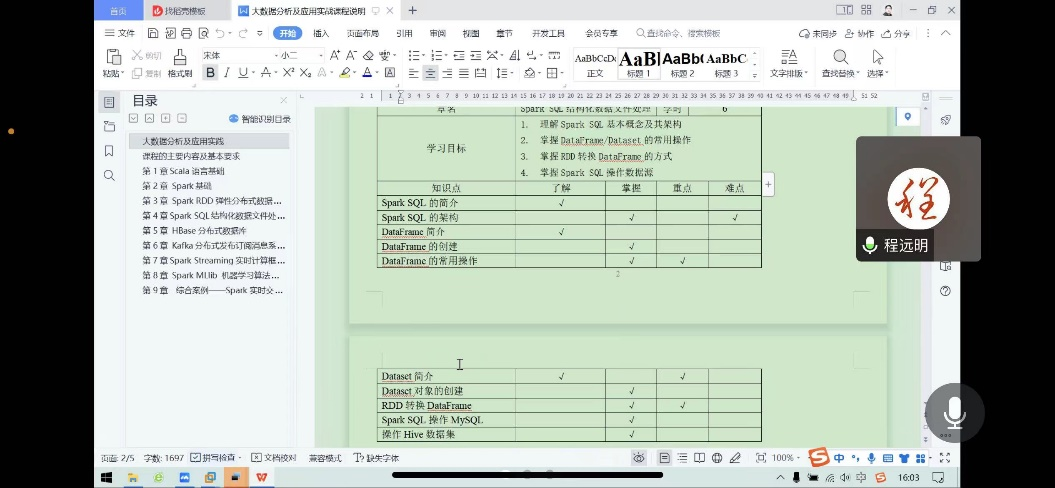Image resolution: width=1055 pixels, height=488 pixels.
Task: Apply center text alignment
Action: (430, 73)
